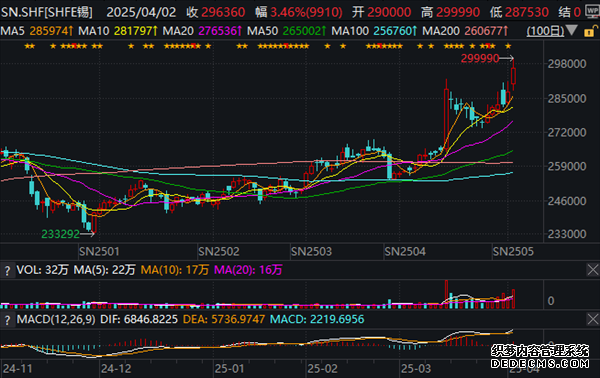Click the 233000 price axis label

pos(567,234)
